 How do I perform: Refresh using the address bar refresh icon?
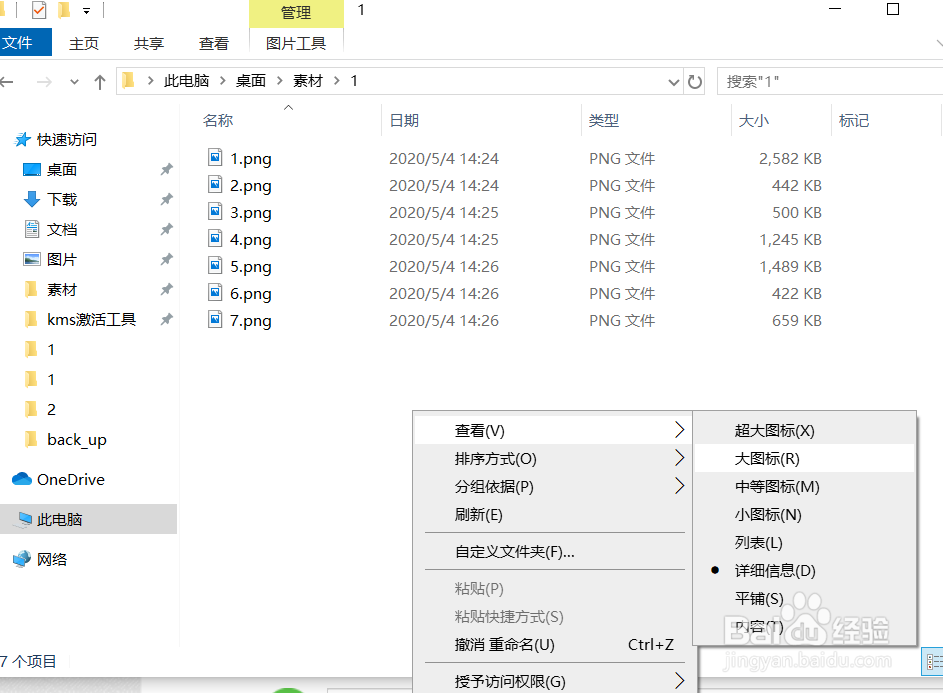click(695, 81)
